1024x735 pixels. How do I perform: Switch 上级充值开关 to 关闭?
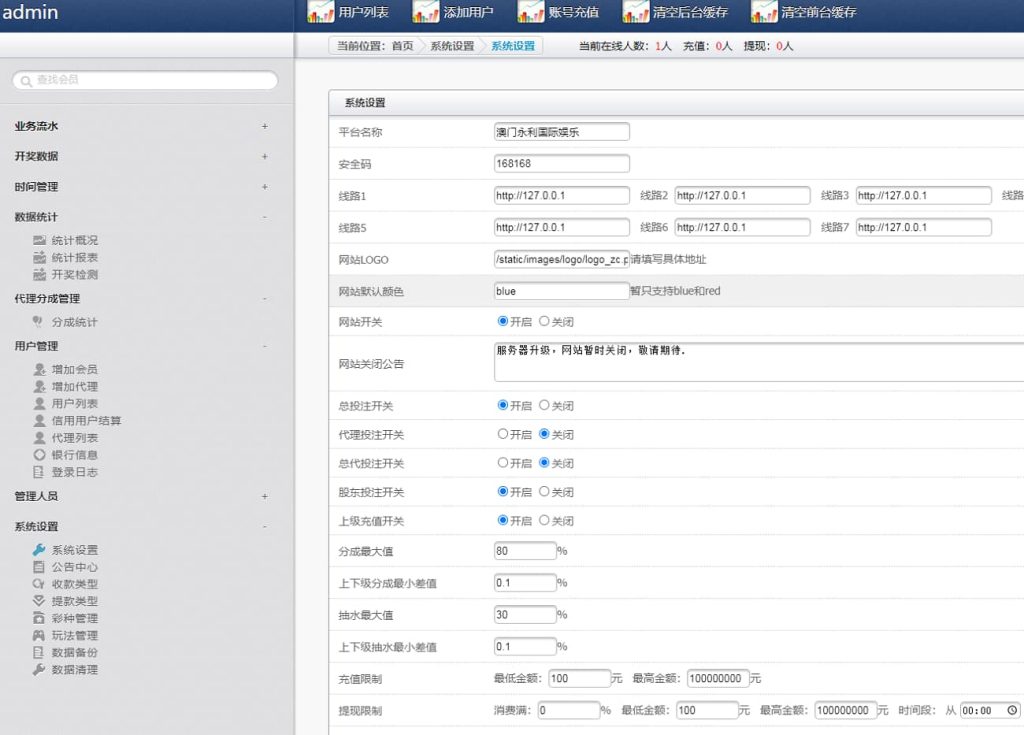[547, 520]
